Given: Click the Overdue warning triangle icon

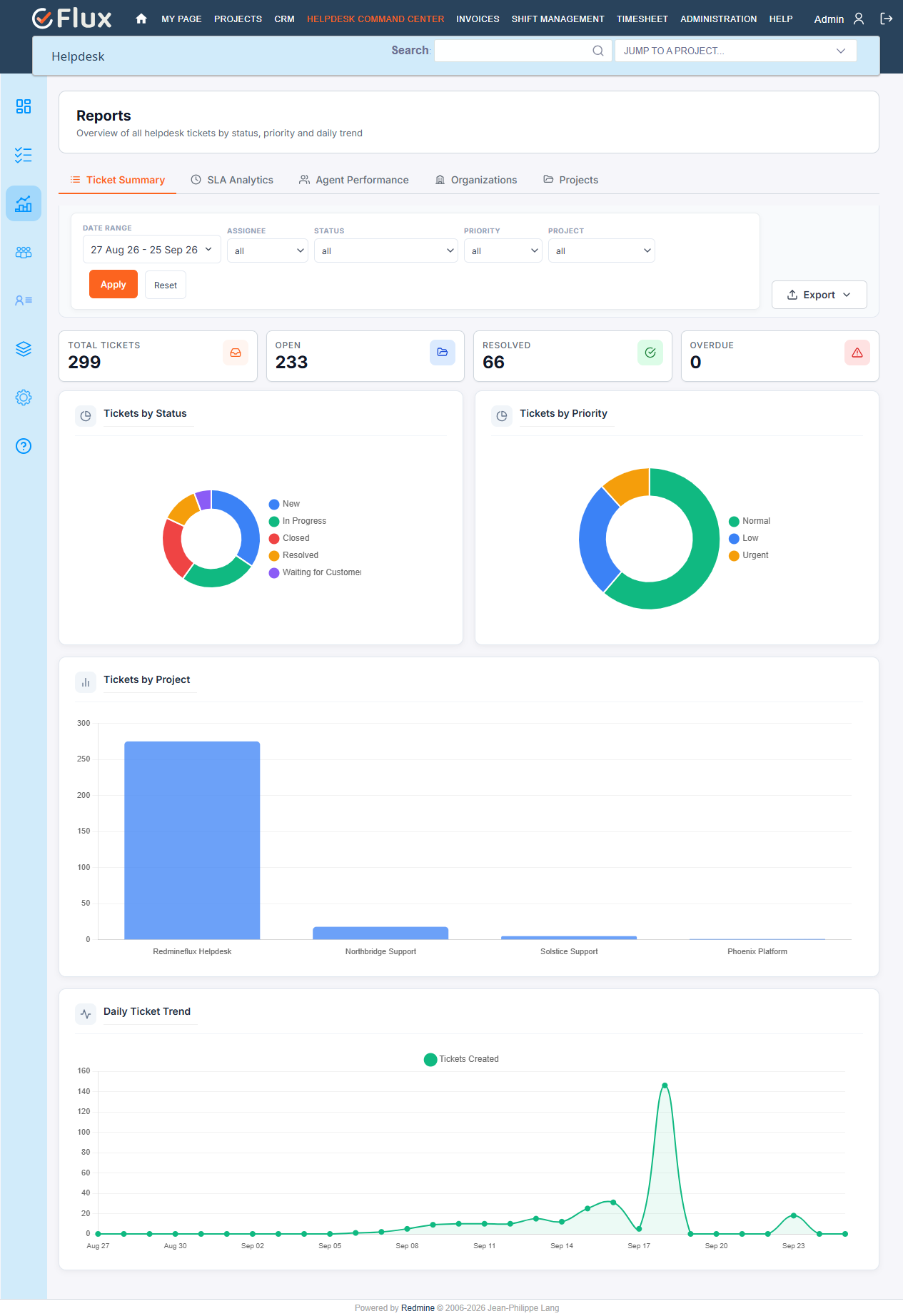Looking at the screenshot, I should click(857, 353).
